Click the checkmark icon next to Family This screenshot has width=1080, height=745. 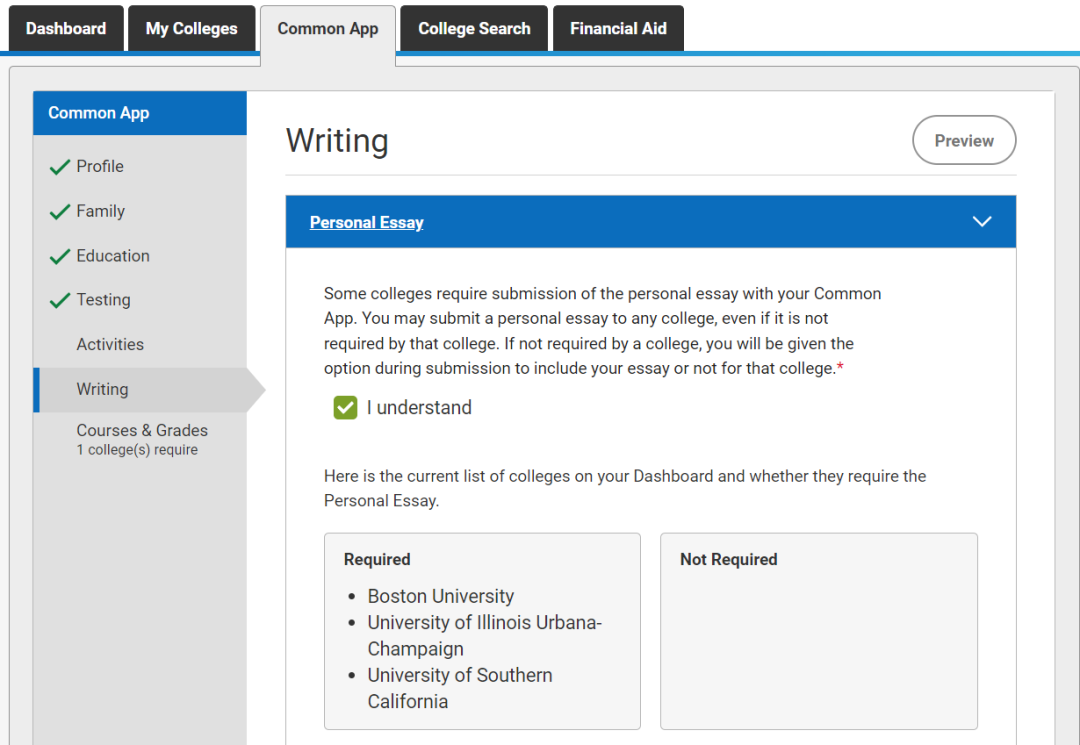[59, 211]
